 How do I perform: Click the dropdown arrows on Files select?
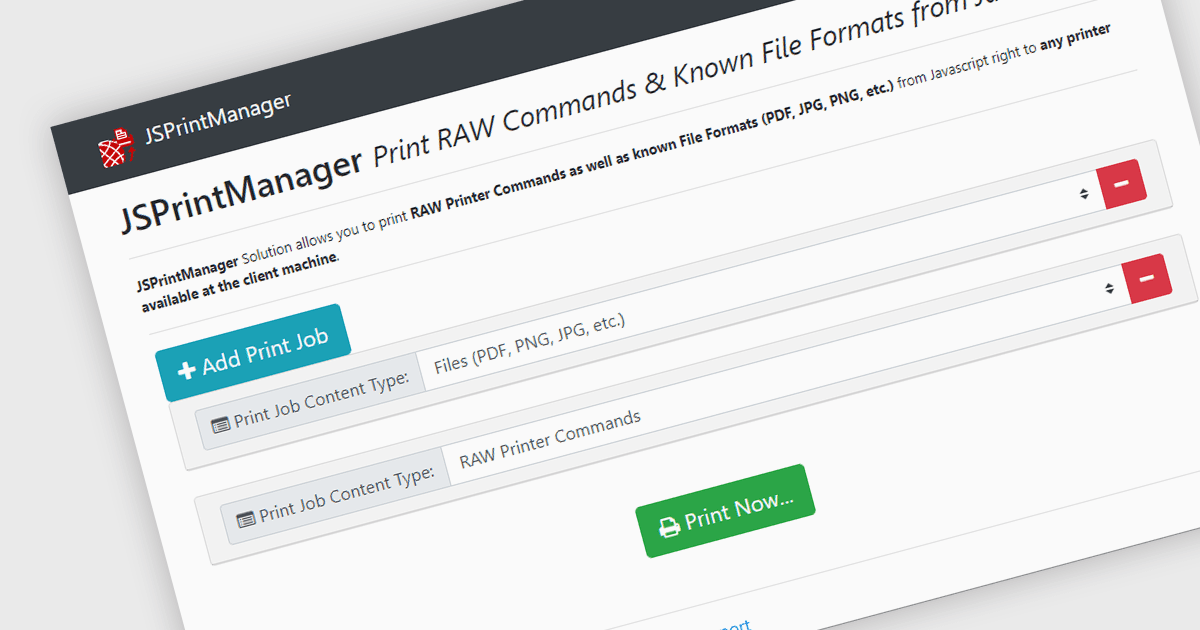click(1084, 194)
